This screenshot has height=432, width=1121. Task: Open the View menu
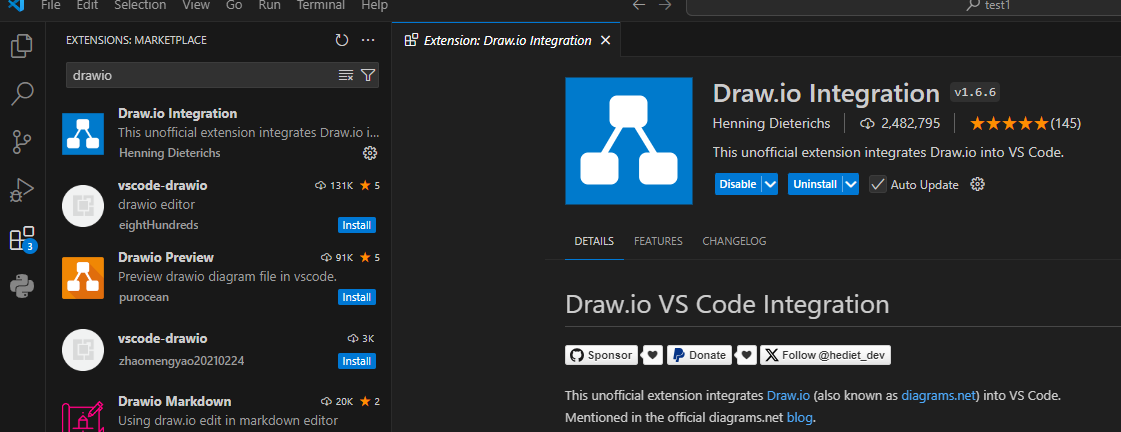(x=196, y=5)
